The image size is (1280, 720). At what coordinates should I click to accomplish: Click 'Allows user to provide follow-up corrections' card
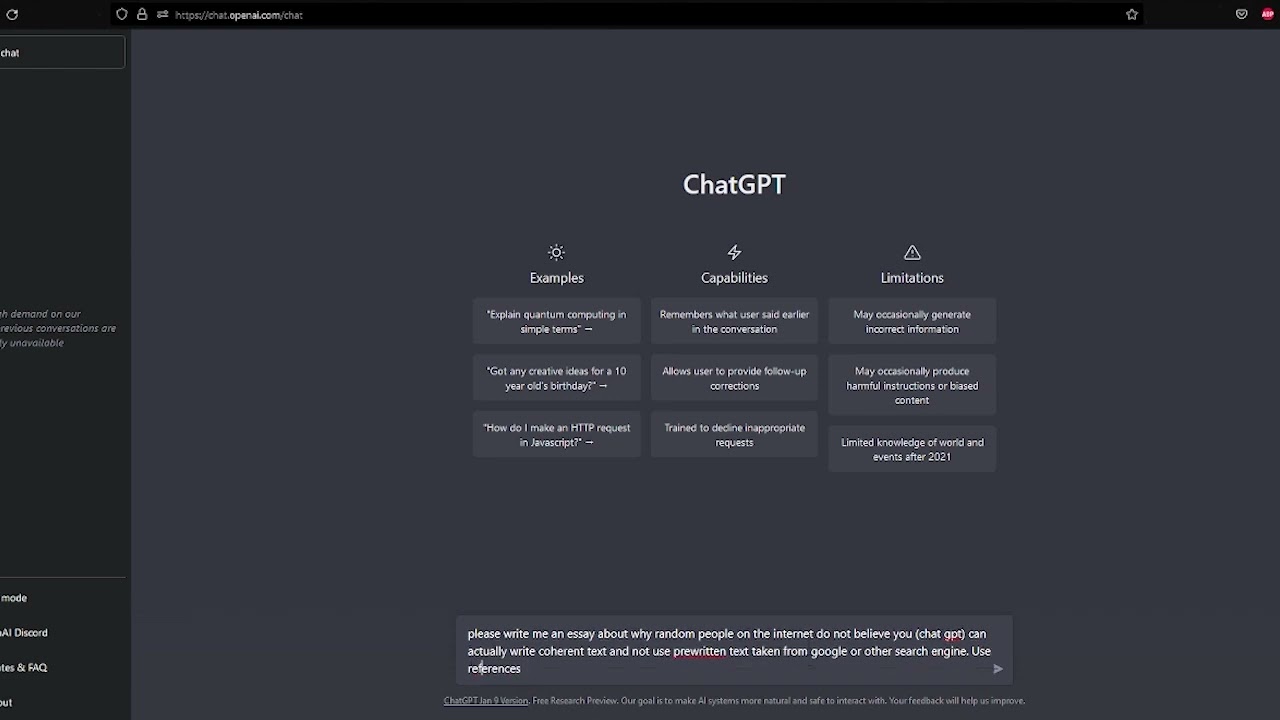coord(734,379)
